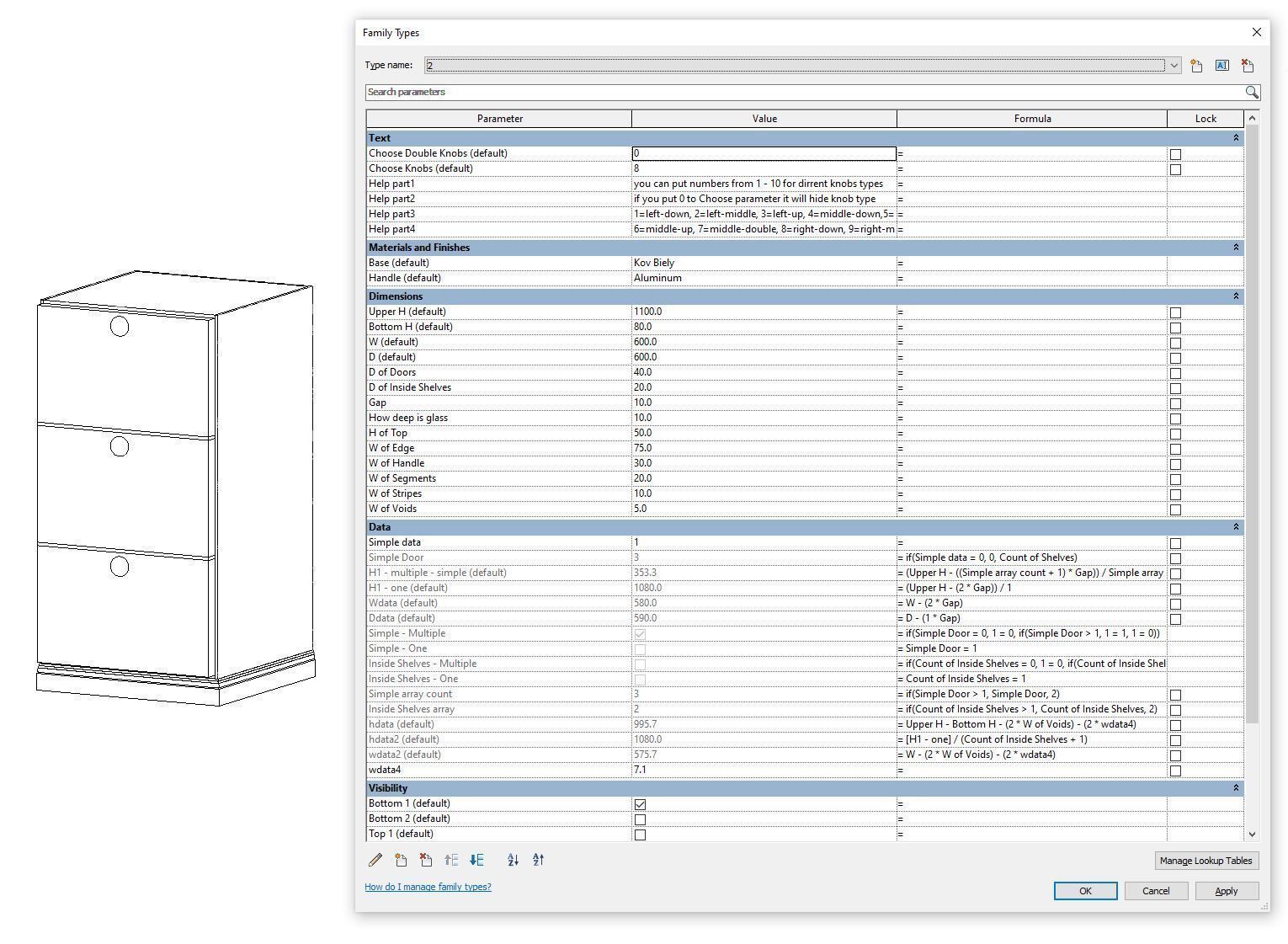Click the Parameter column header
The width and height of the screenshot is (1288, 944).
[499, 119]
